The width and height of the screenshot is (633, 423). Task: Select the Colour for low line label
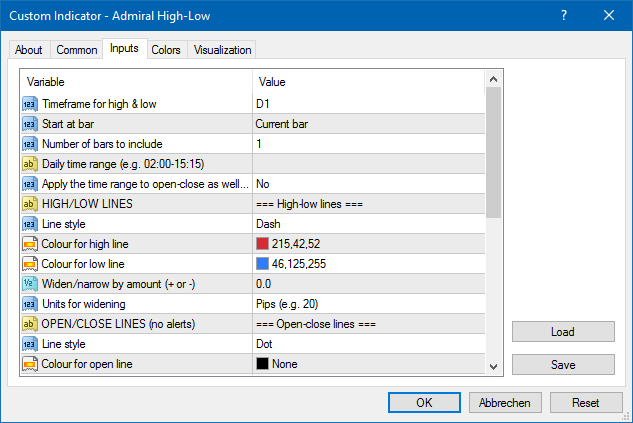coord(83,264)
